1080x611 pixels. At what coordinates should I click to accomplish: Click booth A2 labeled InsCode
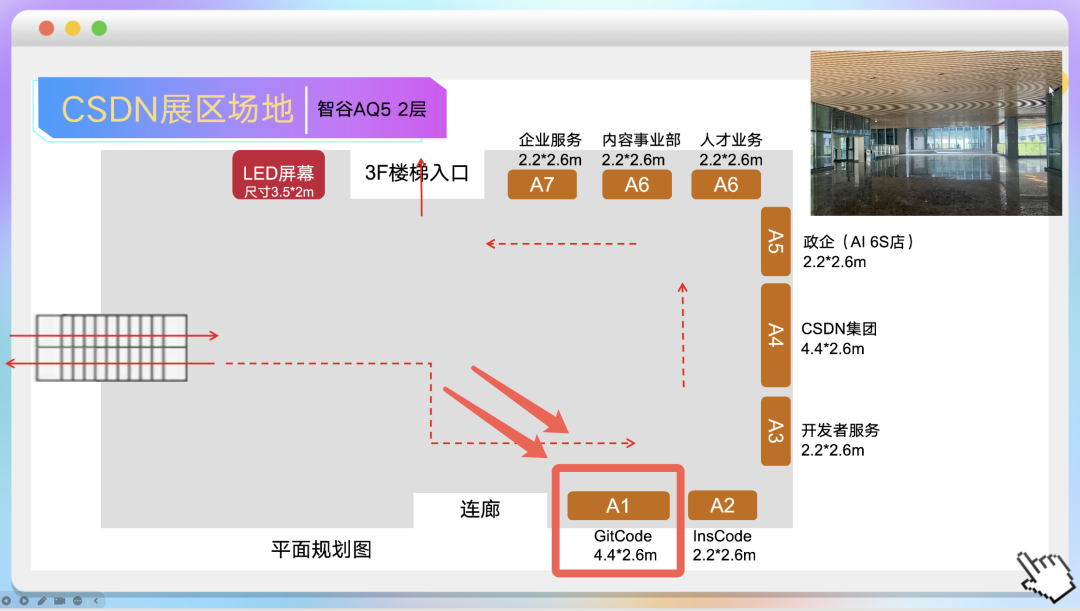725,505
